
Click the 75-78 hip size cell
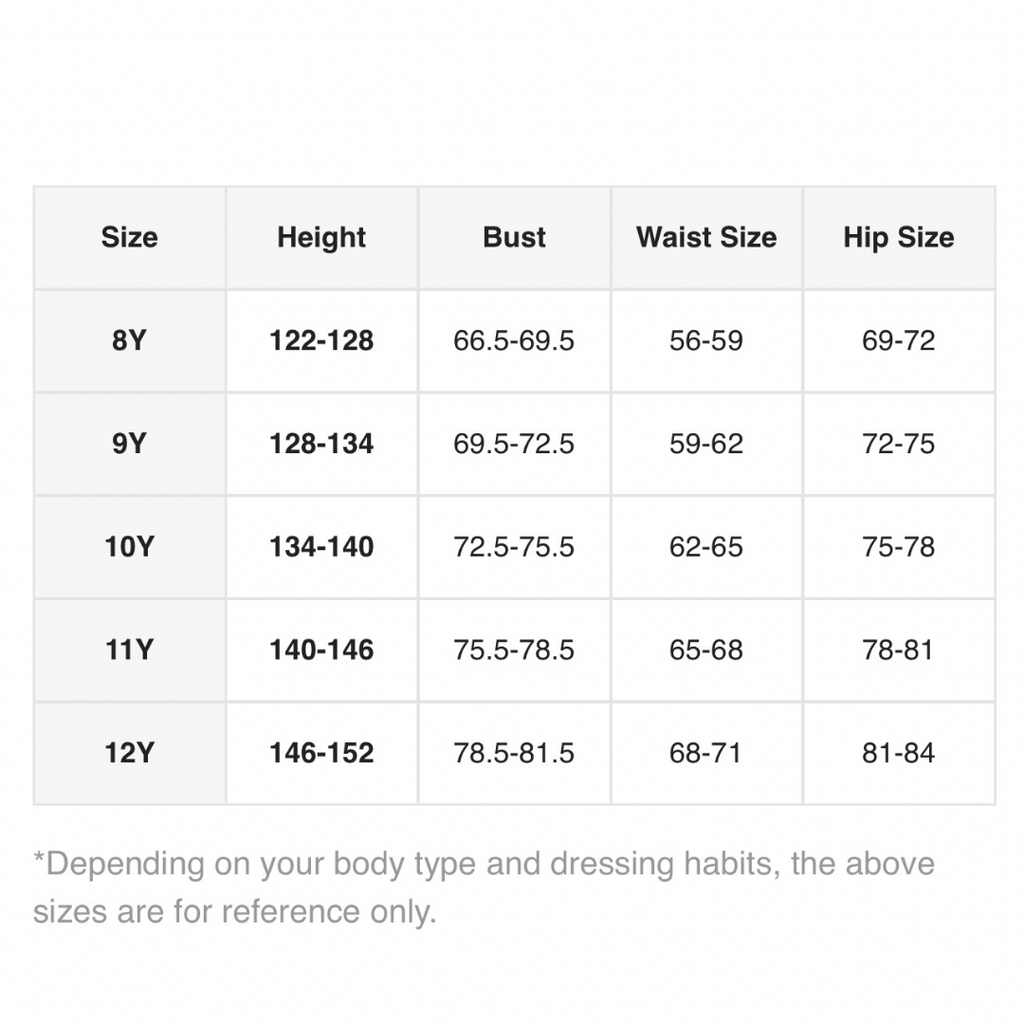point(898,547)
